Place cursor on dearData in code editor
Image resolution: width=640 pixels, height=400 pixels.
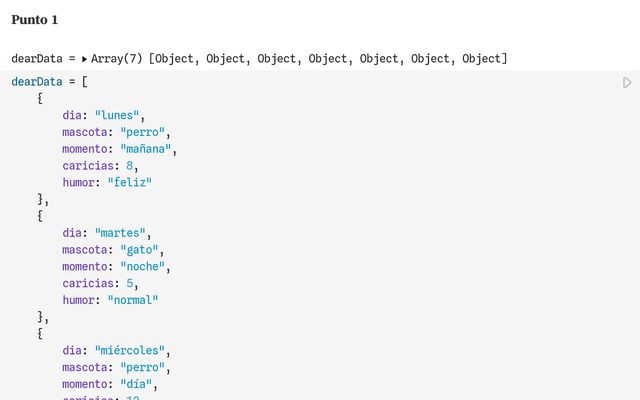[37, 82]
